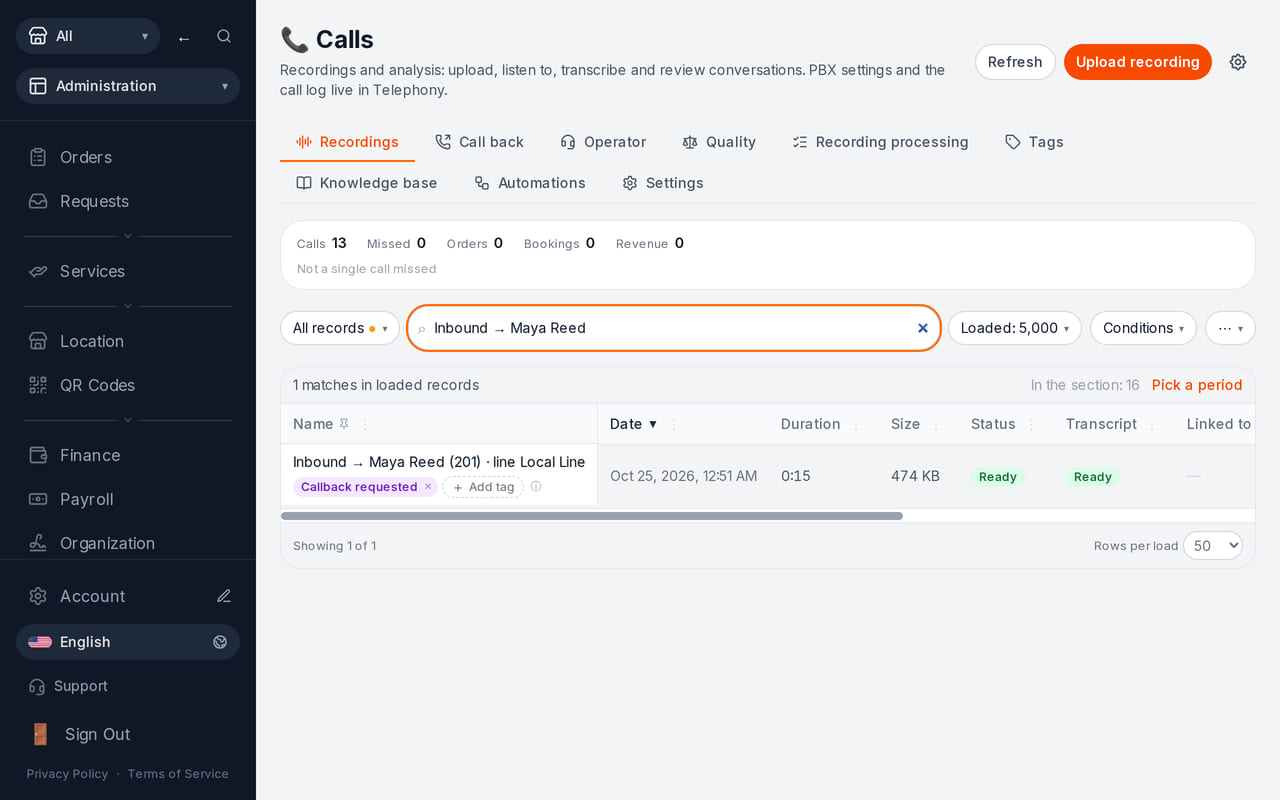This screenshot has width=1280, height=800.
Task: Go to the Quality tab
Action: pyautogui.click(x=719, y=142)
